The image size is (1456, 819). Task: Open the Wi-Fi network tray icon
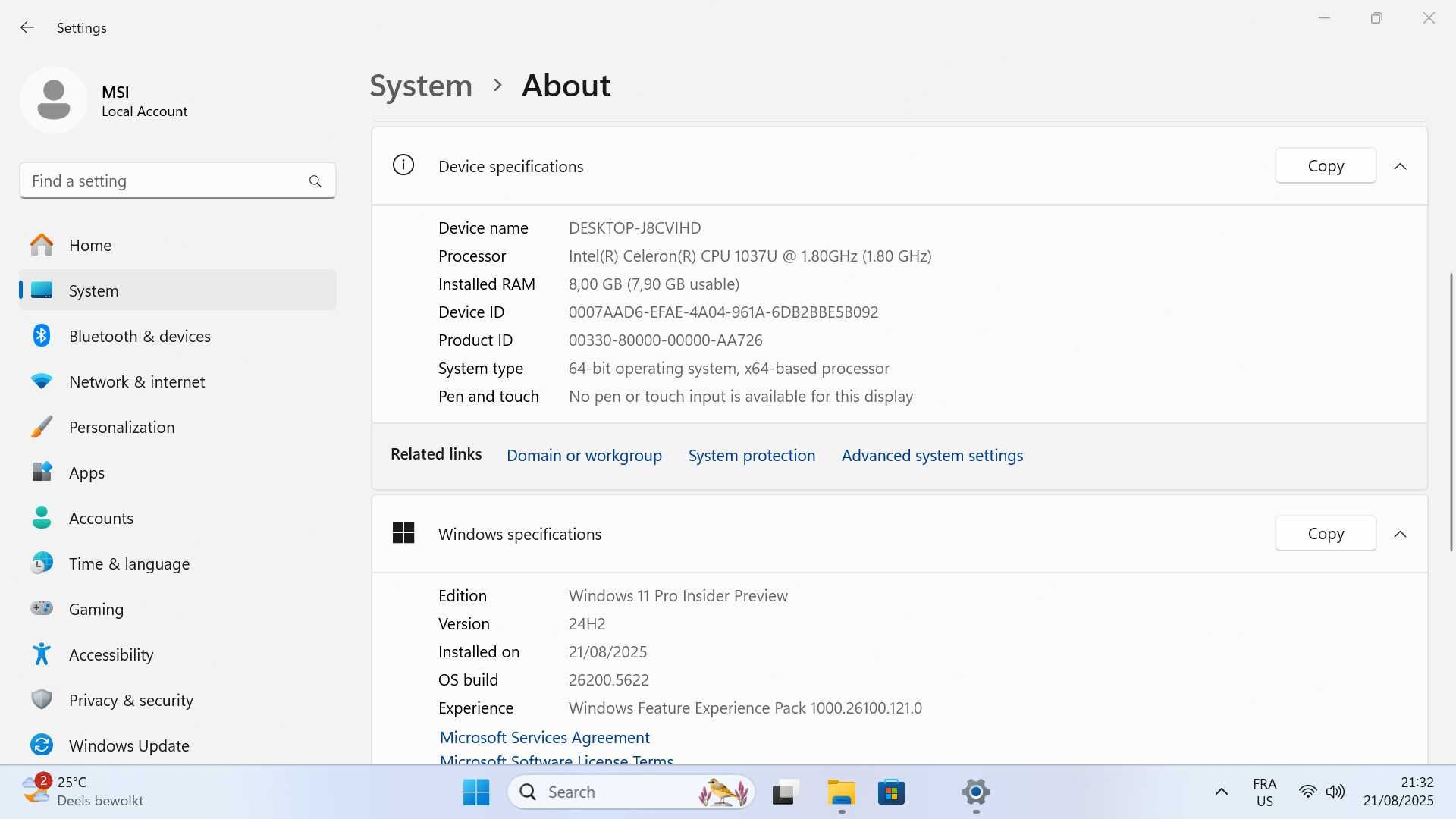click(1307, 792)
